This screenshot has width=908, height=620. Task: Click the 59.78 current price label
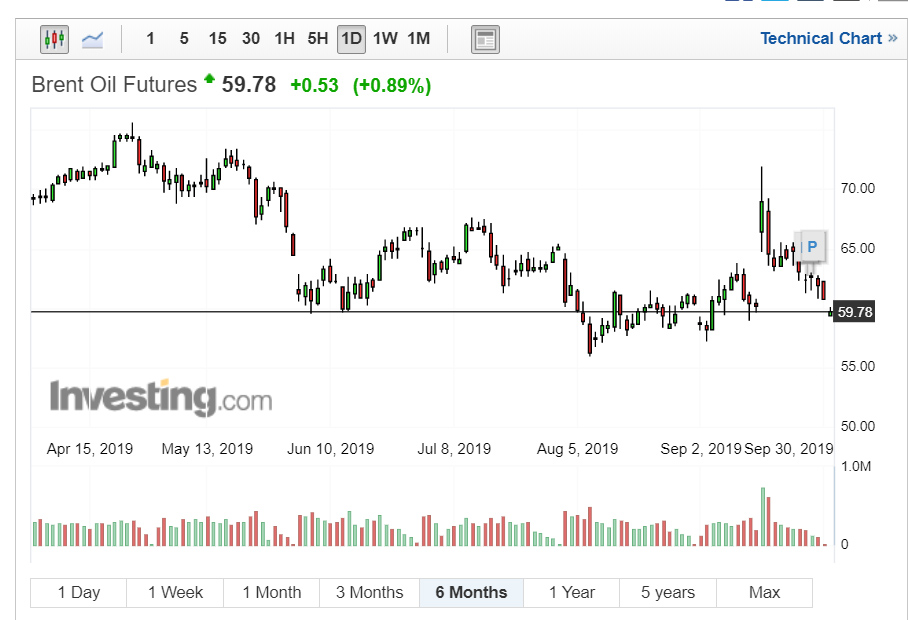(x=855, y=312)
